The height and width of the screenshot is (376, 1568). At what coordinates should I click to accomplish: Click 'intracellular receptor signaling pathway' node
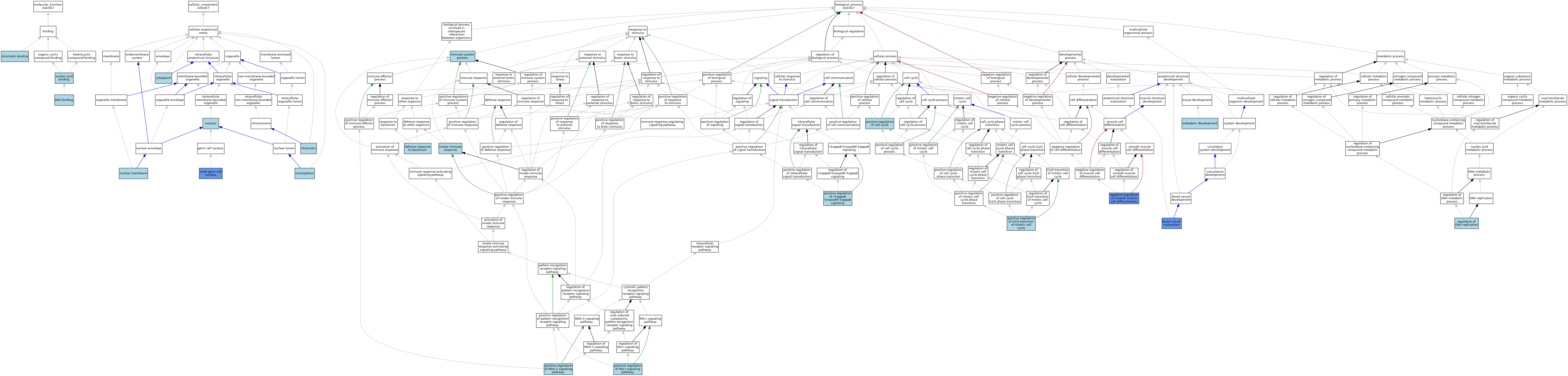point(705,247)
